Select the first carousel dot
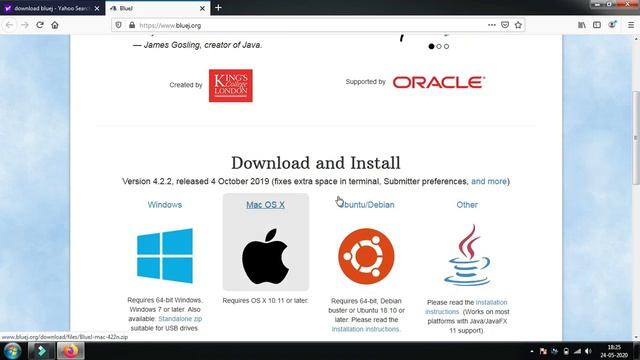 (431, 47)
